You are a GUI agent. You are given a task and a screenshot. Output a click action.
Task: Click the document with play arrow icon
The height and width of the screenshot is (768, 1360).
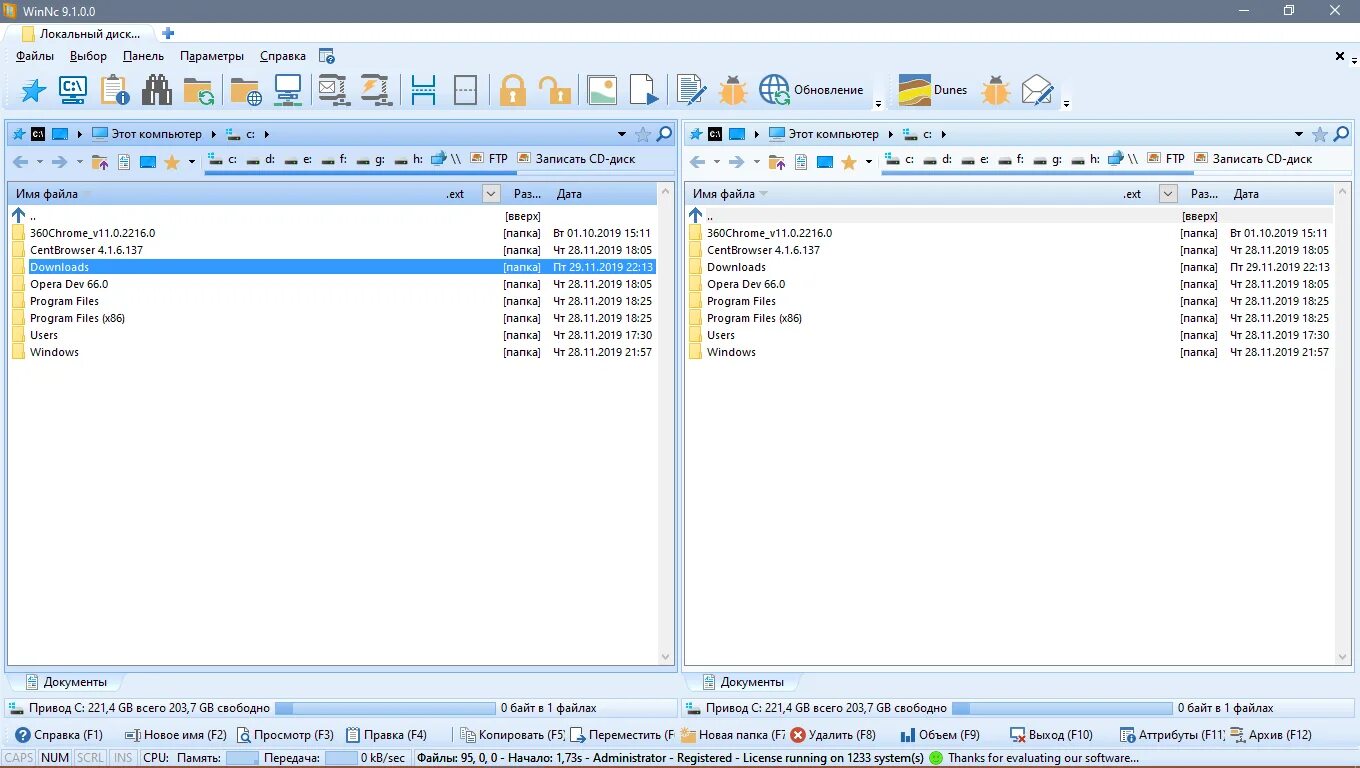point(644,90)
